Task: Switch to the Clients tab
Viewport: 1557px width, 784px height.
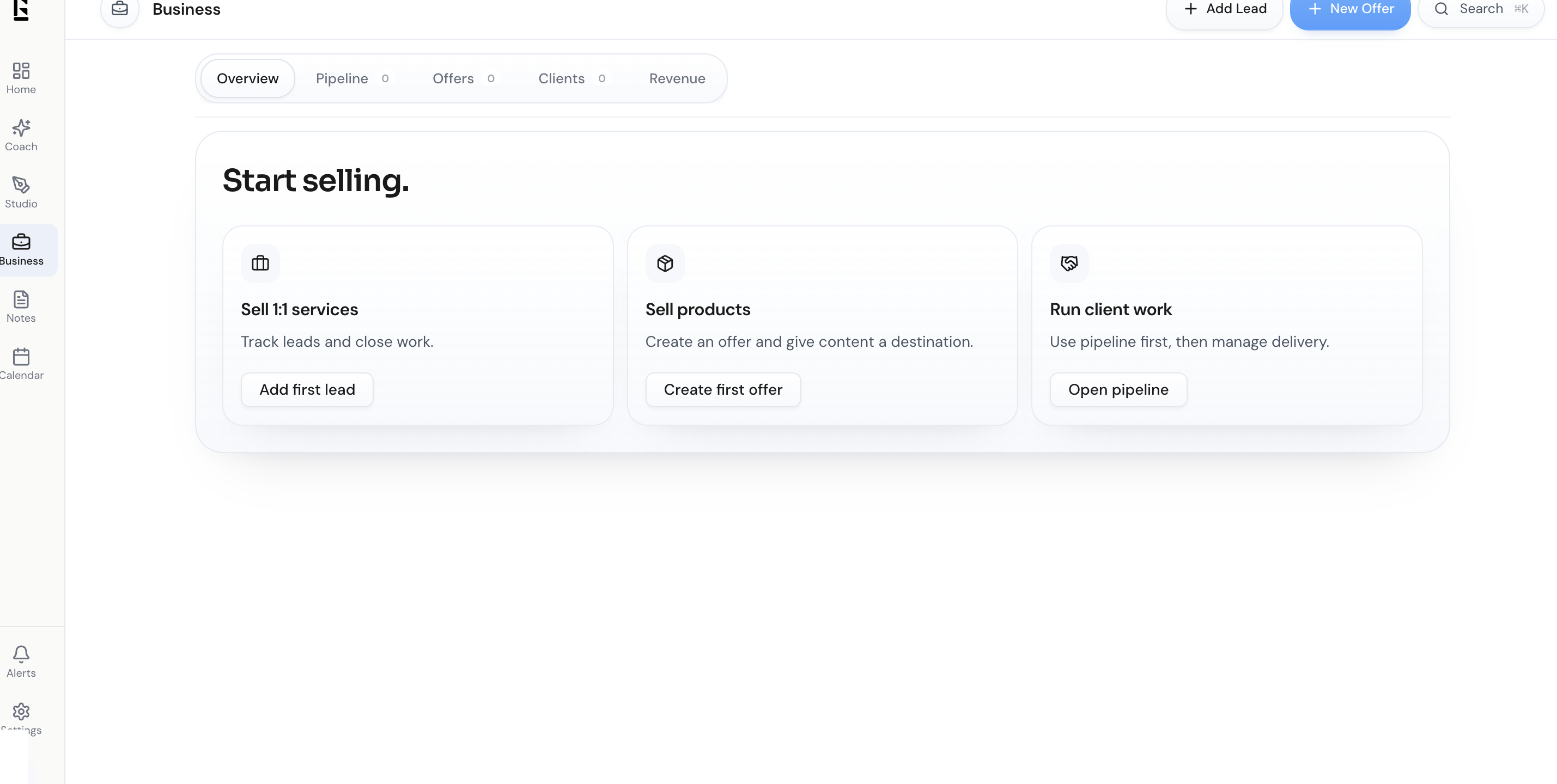Action: [x=561, y=78]
